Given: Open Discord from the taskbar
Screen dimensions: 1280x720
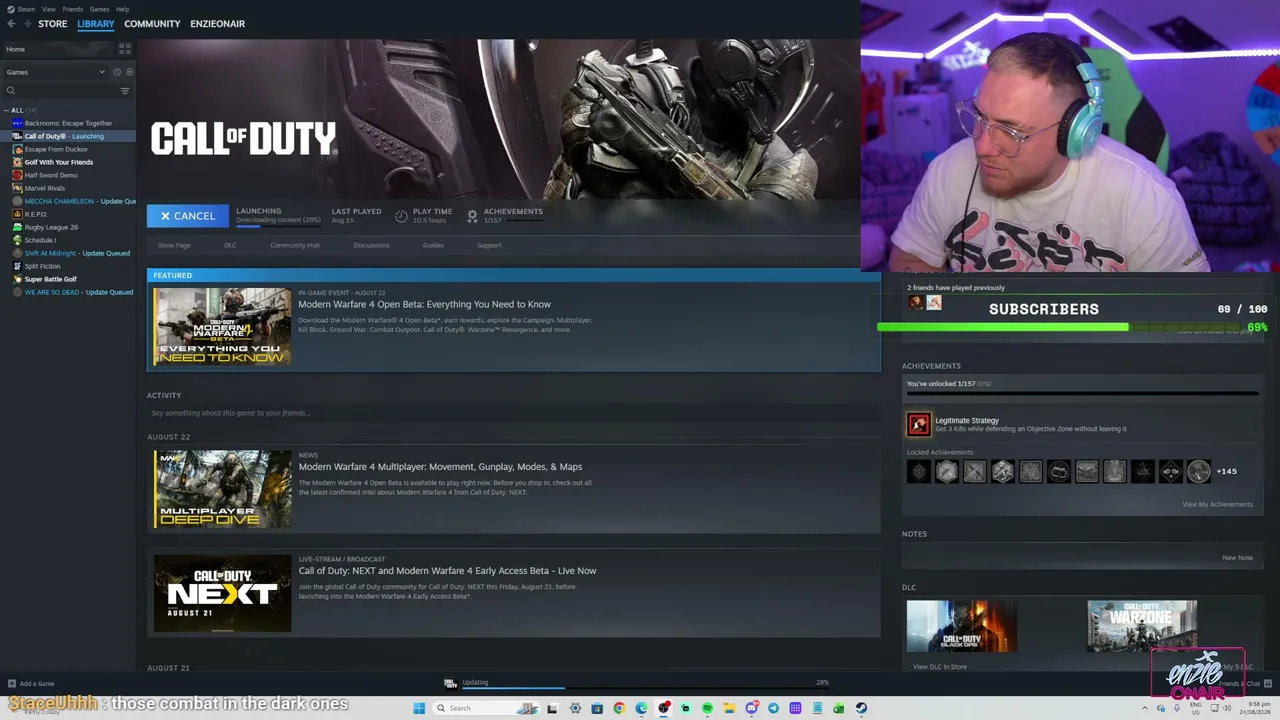Looking at the screenshot, I should (x=751, y=708).
